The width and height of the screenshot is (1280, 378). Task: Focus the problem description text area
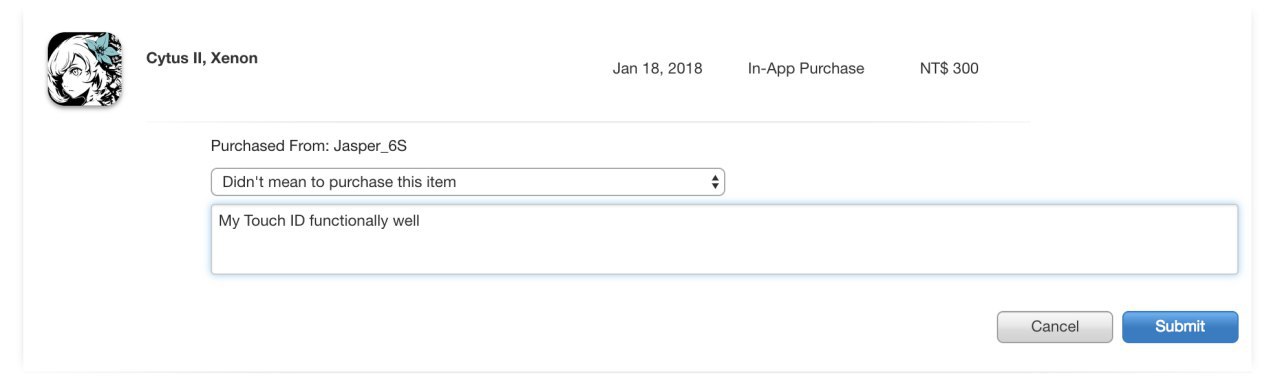point(724,239)
